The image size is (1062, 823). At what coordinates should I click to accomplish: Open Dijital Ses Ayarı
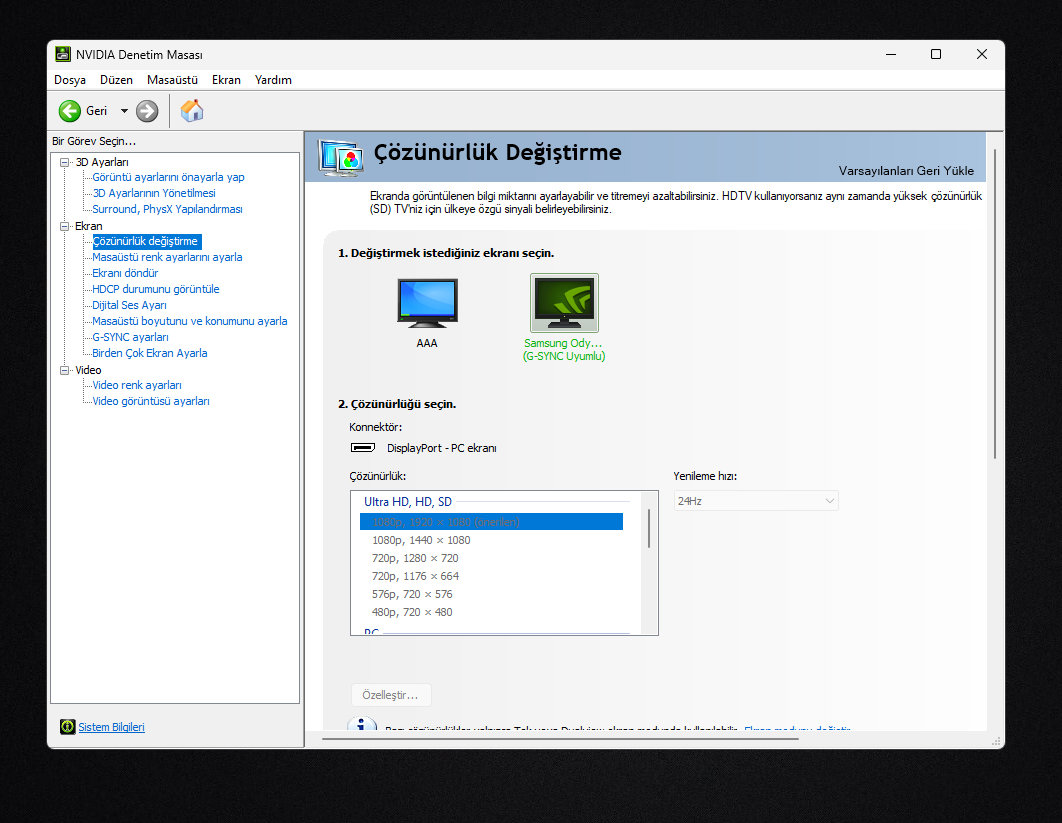(129, 305)
